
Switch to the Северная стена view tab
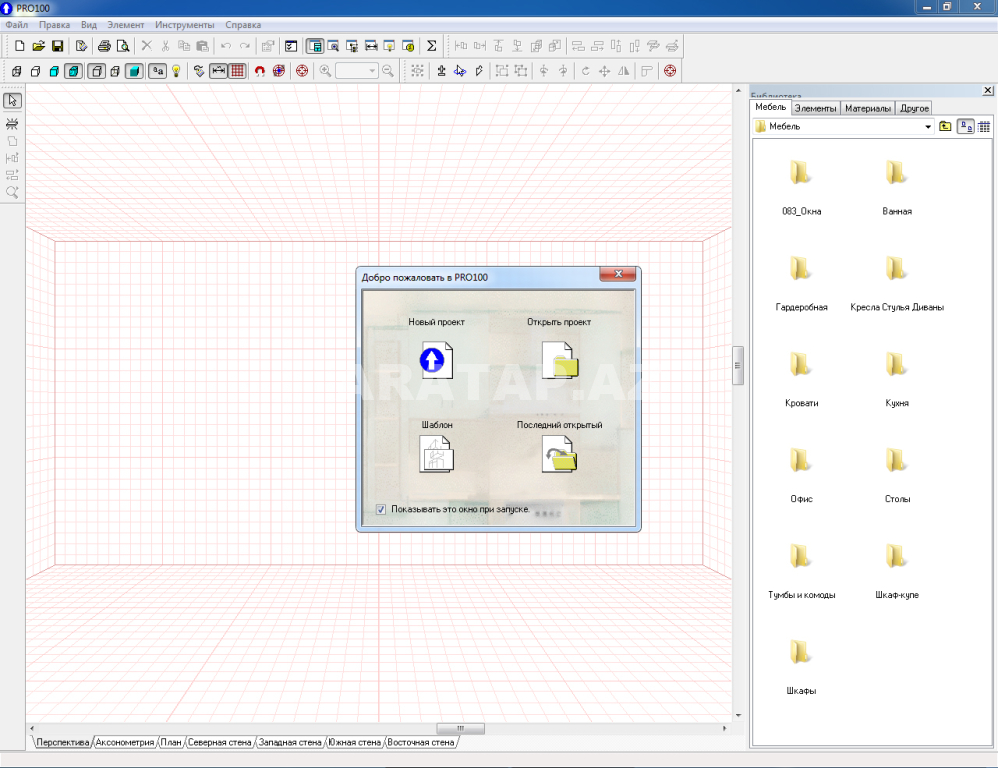220,743
